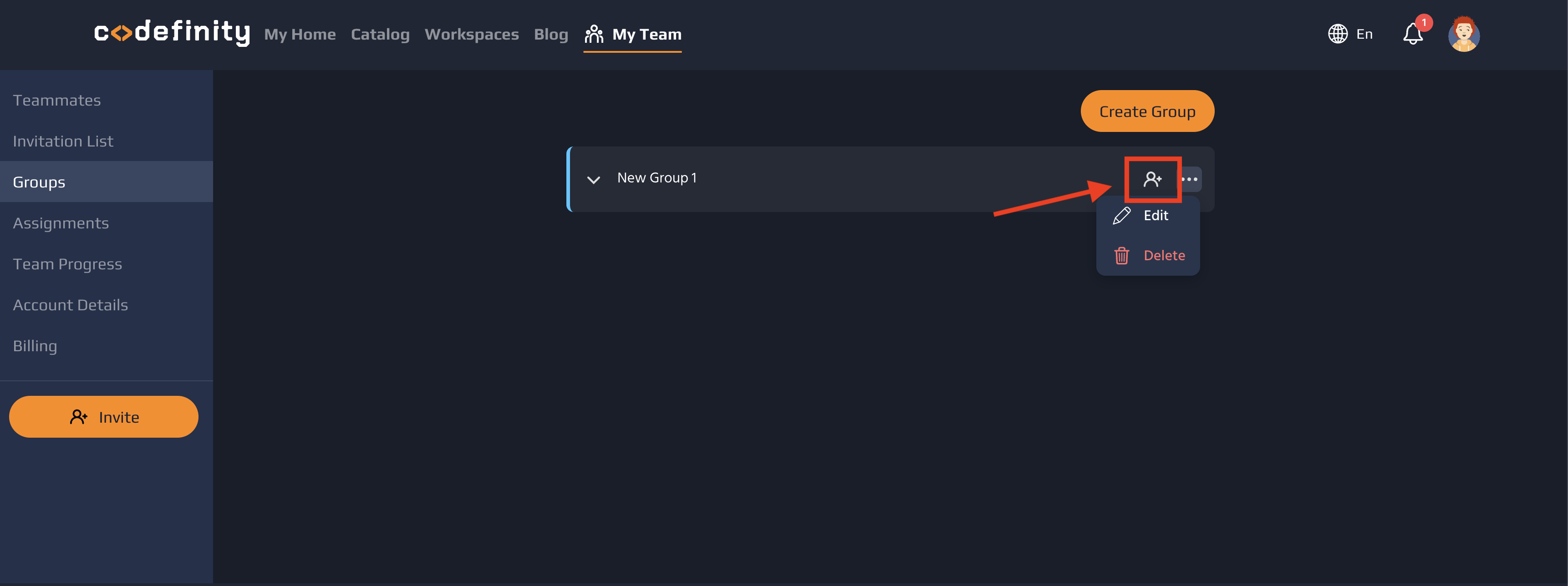This screenshot has height=586, width=1568.
Task: Choose Delete to remove the group
Action: tap(1164, 256)
